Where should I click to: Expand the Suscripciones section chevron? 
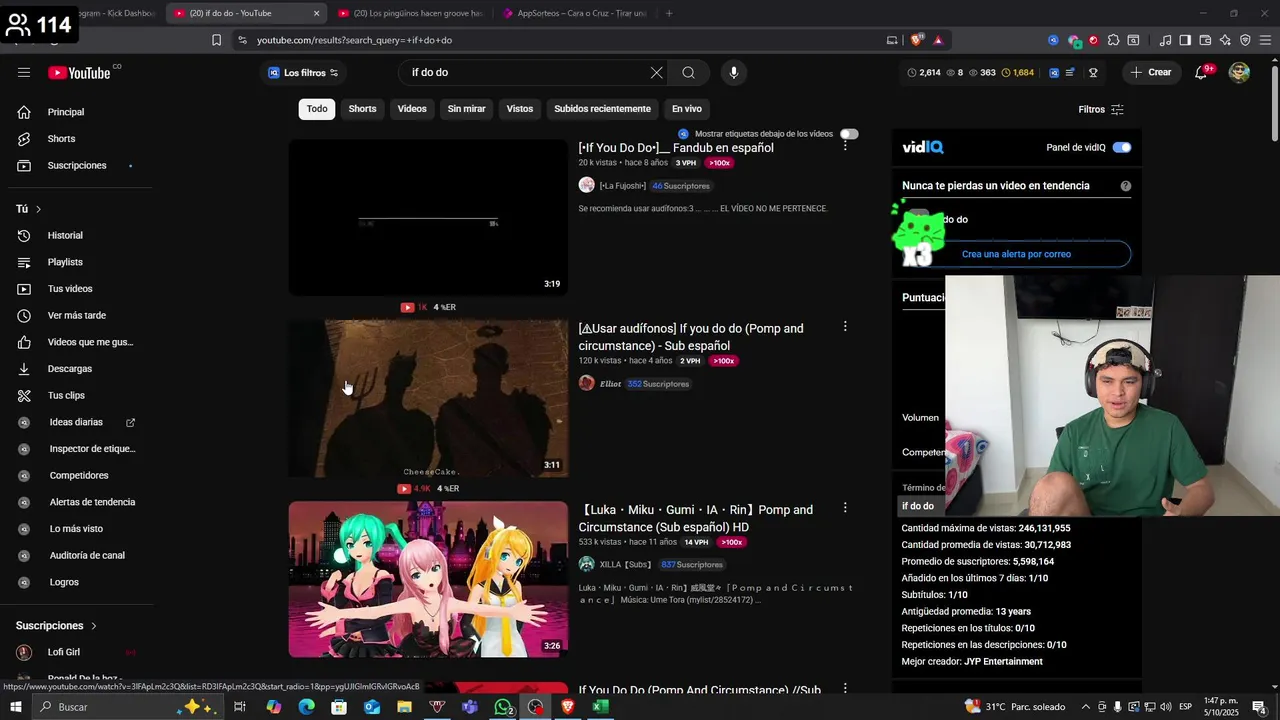click(94, 626)
